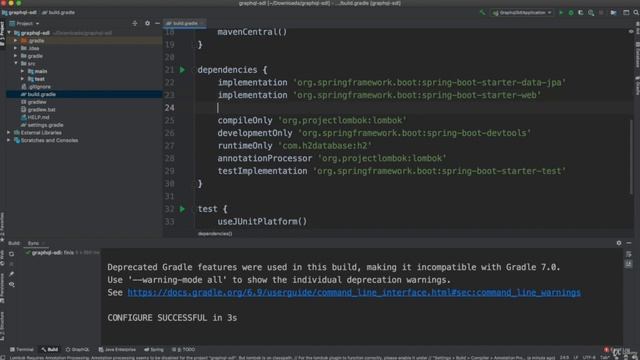Expand the test source folder arrow
Screen dimensions: 640x360
[x=22, y=79]
